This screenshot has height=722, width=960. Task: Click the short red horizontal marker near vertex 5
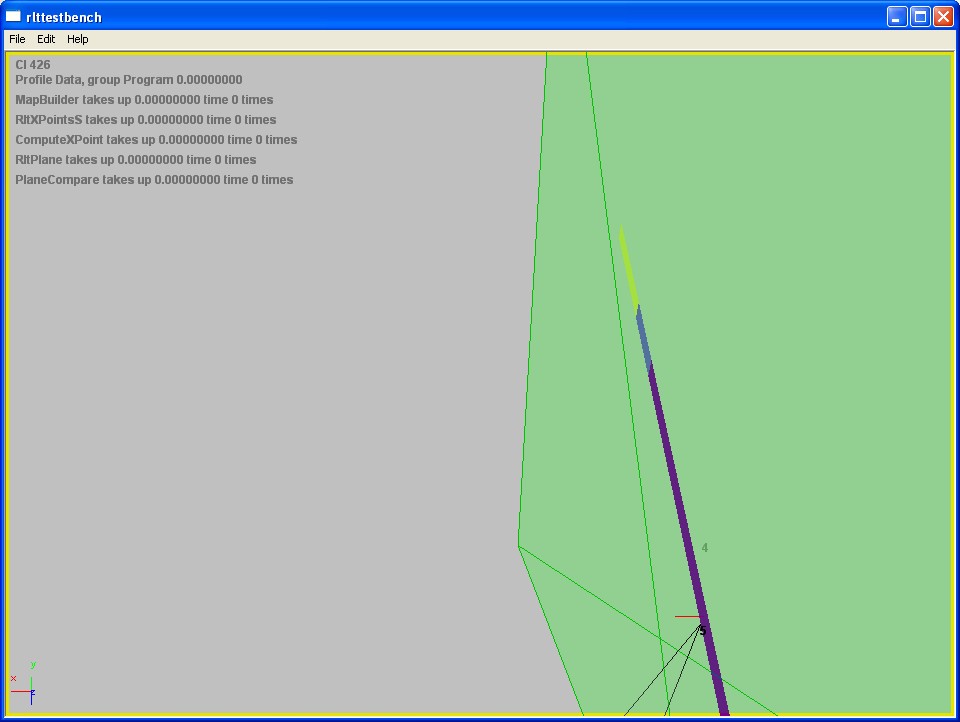click(x=686, y=617)
